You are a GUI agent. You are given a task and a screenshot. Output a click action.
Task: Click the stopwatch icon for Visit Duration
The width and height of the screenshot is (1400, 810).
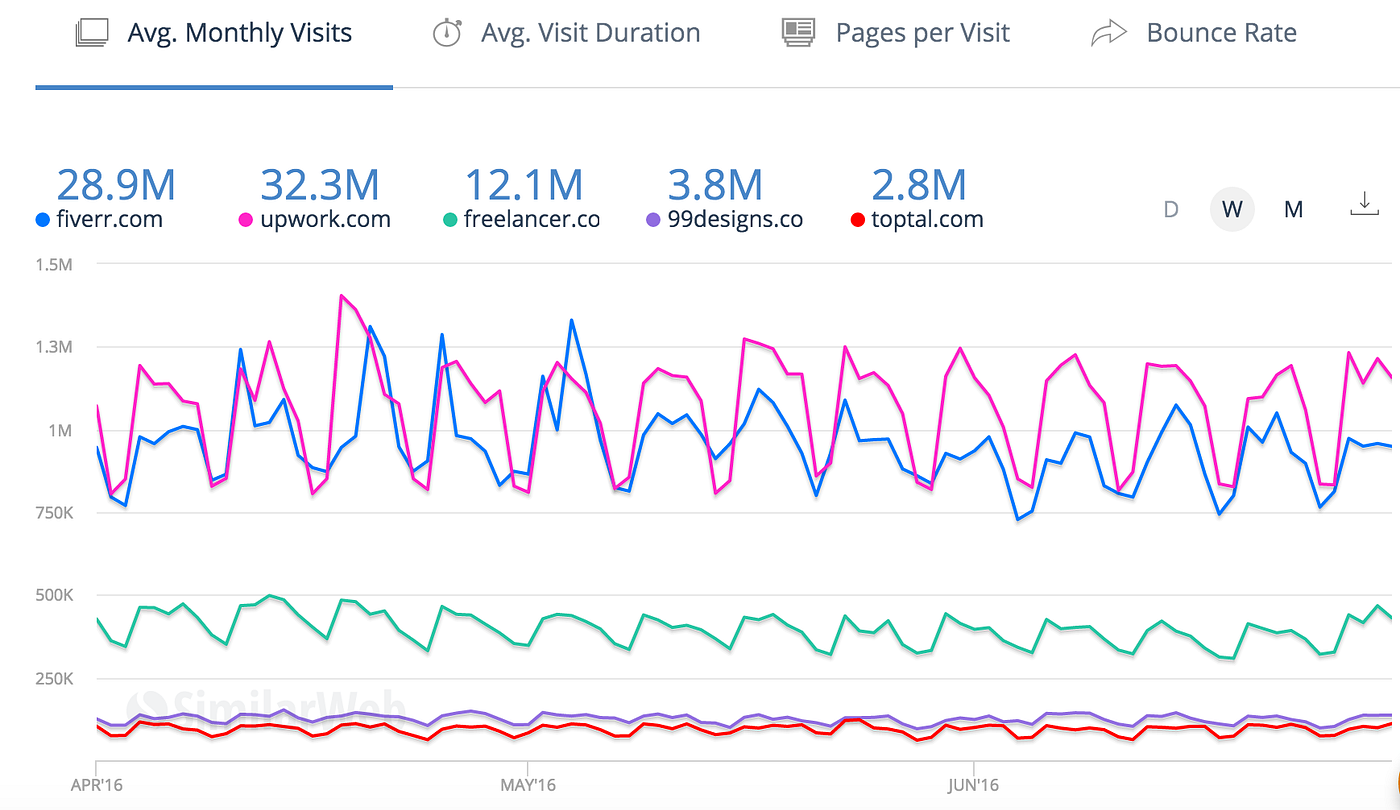pos(446,33)
